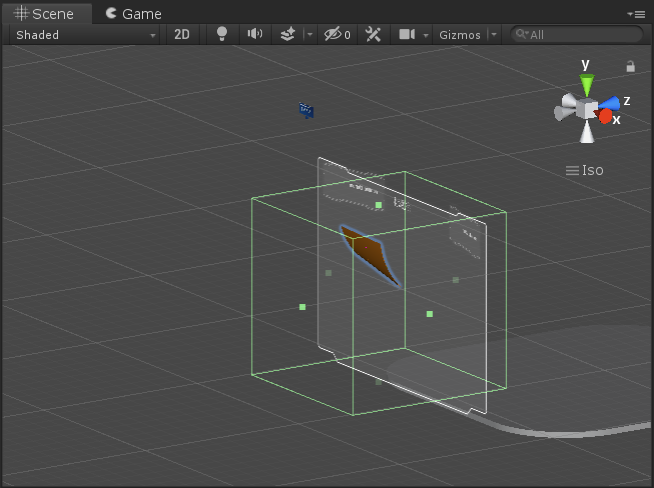Toggle scene lighting with the lightbulb icon
The width and height of the screenshot is (654, 488).
coord(222,34)
